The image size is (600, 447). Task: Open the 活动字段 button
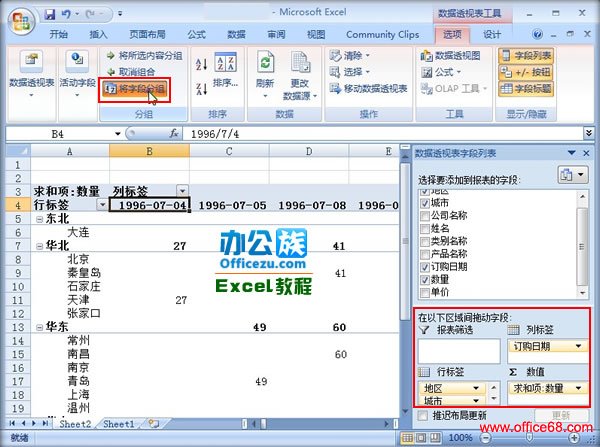pyautogui.click(x=77, y=73)
